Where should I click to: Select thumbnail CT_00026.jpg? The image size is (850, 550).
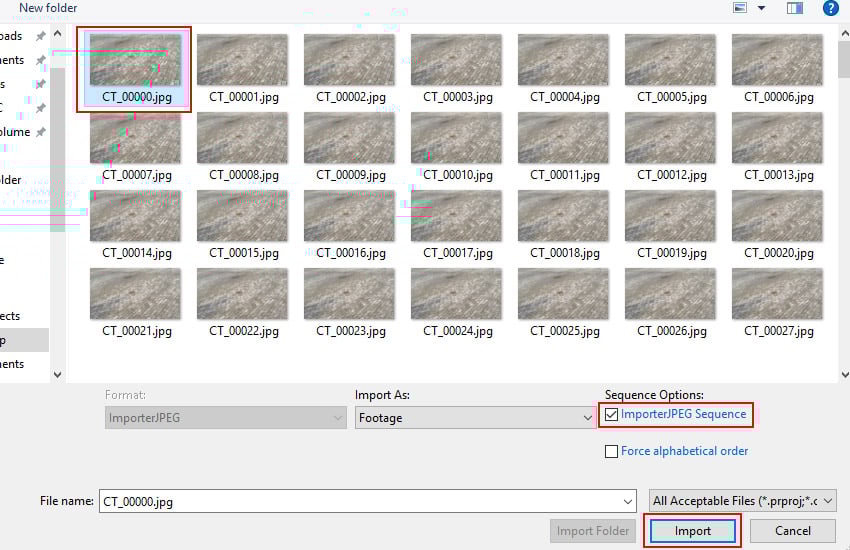point(670,294)
